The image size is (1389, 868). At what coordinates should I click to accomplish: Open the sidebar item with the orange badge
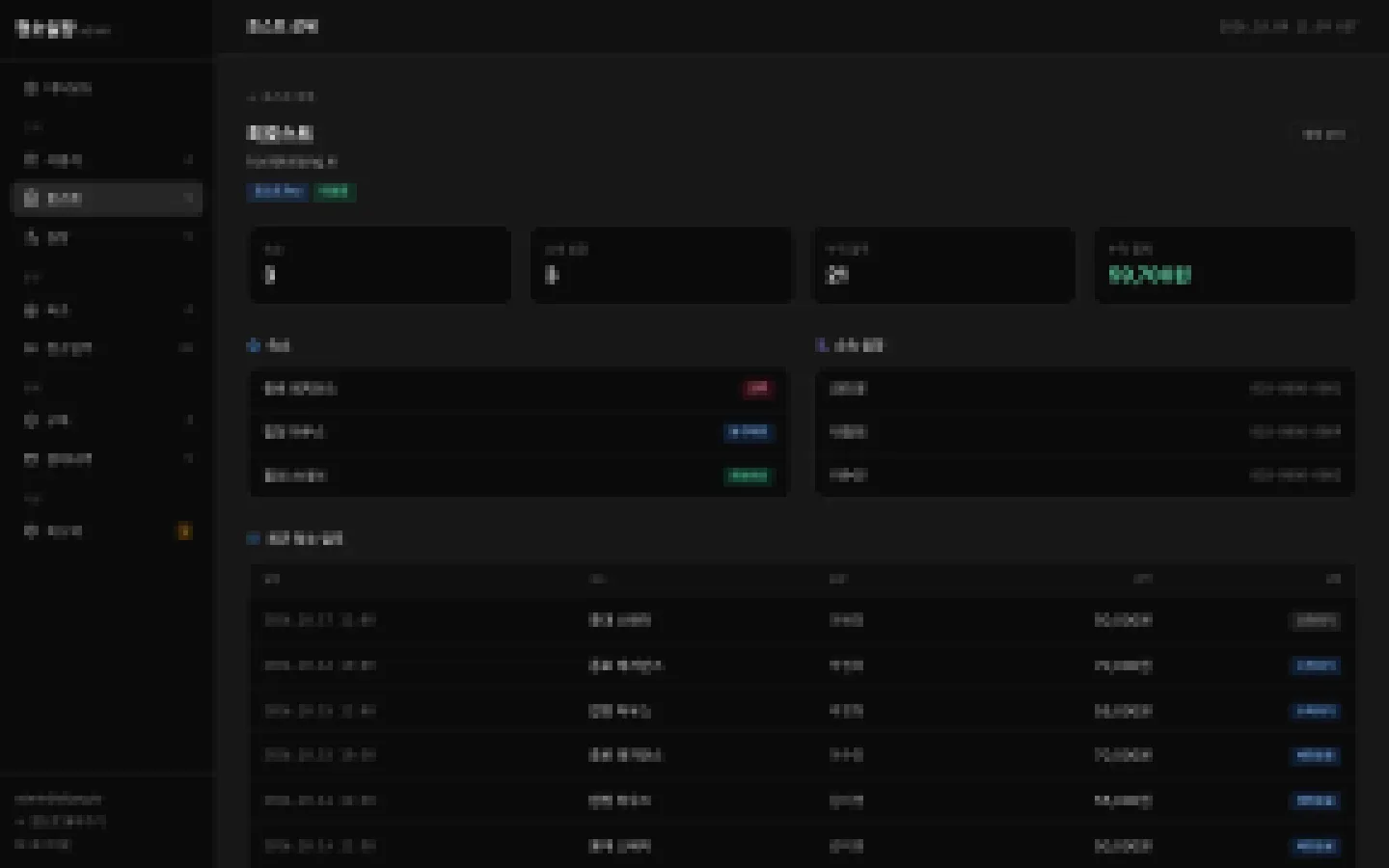tap(107, 530)
